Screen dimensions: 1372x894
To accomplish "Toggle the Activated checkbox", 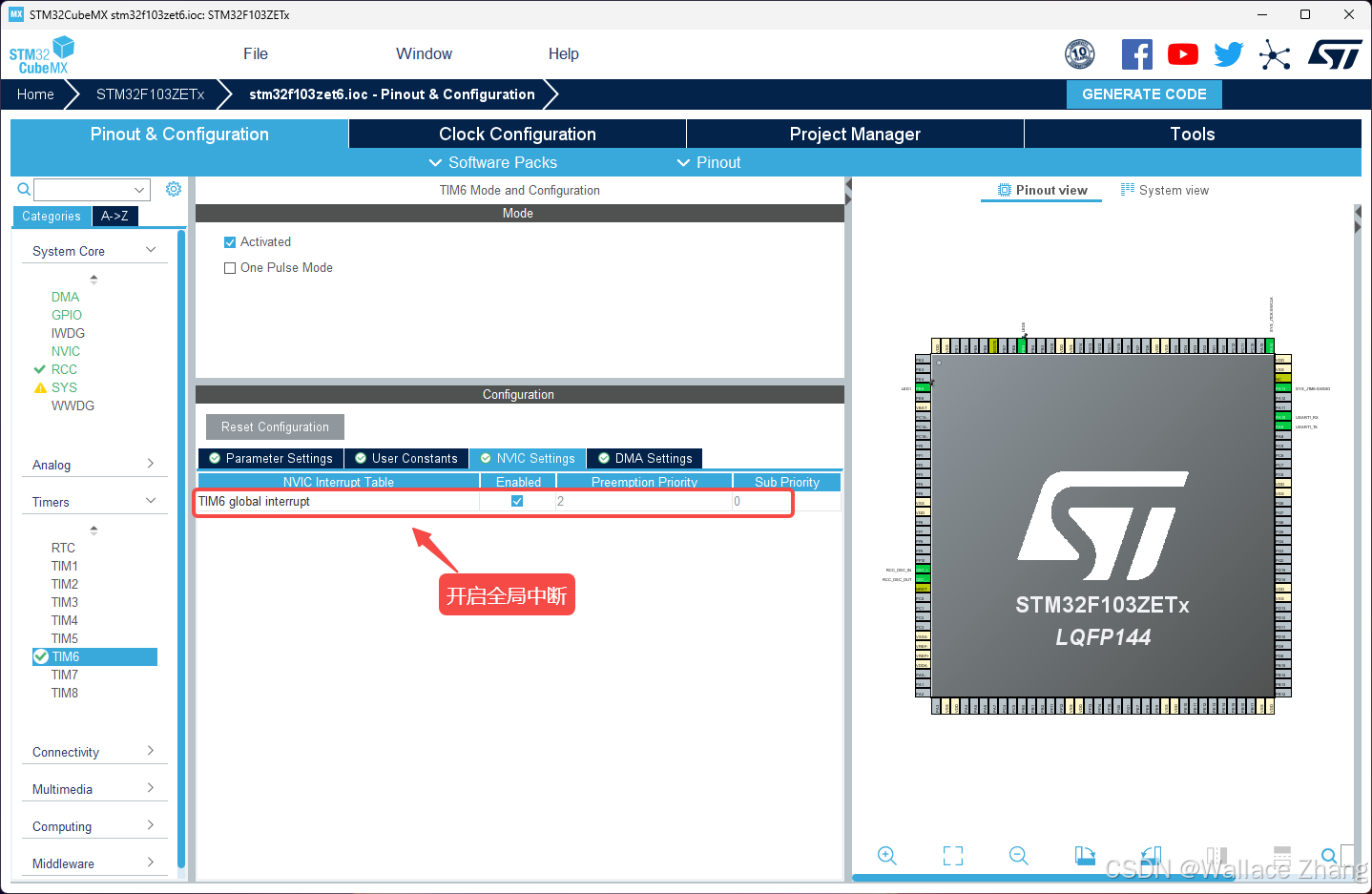I will (x=230, y=242).
